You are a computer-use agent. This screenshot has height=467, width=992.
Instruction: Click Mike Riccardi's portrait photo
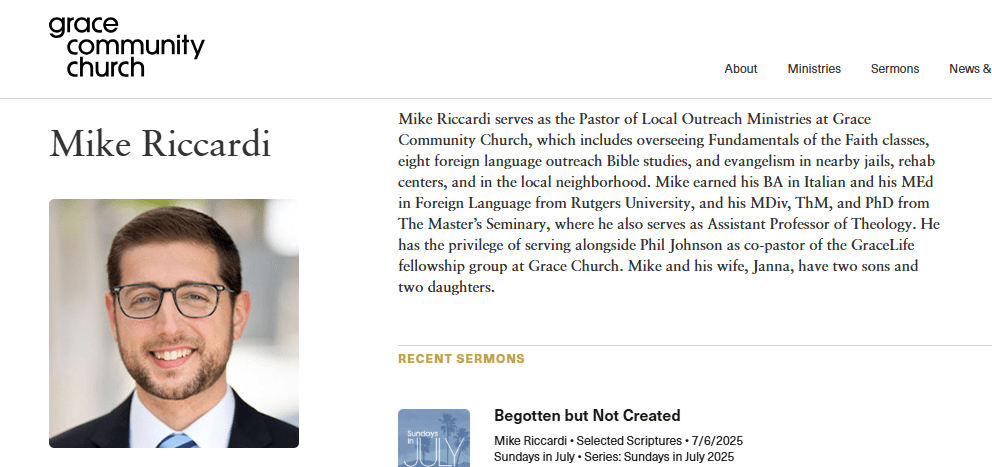pyautogui.click(x=174, y=323)
